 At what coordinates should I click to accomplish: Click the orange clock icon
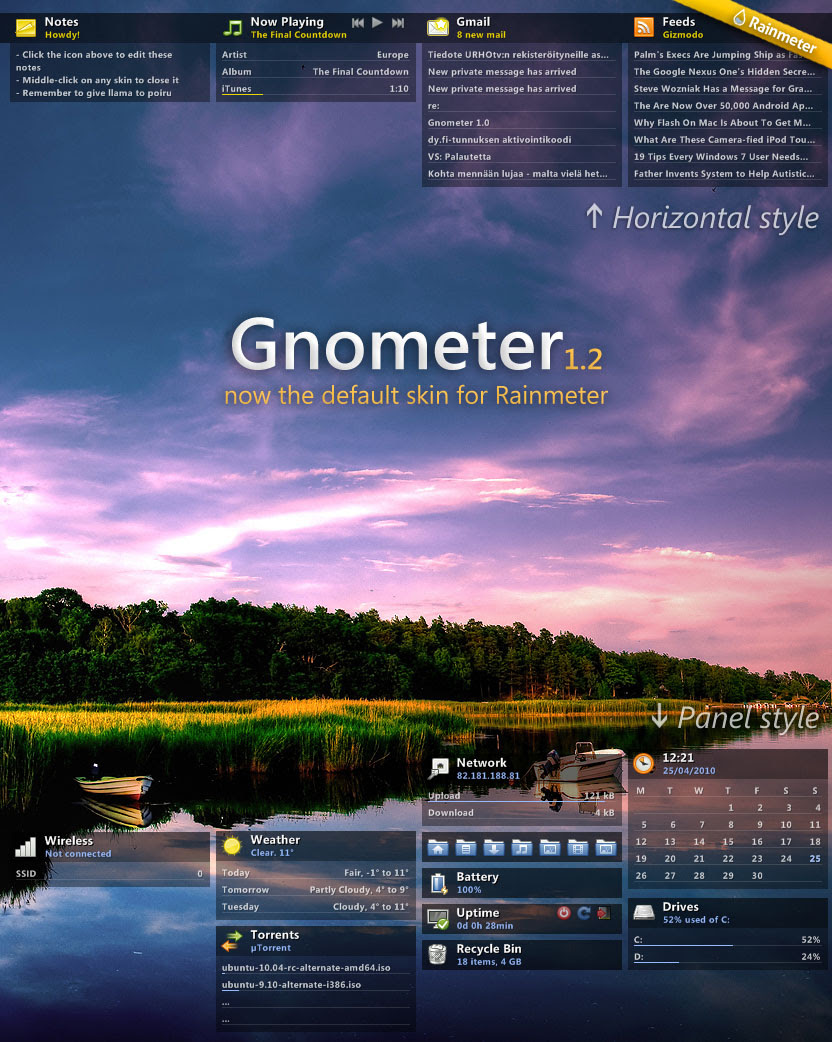[x=643, y=764]
